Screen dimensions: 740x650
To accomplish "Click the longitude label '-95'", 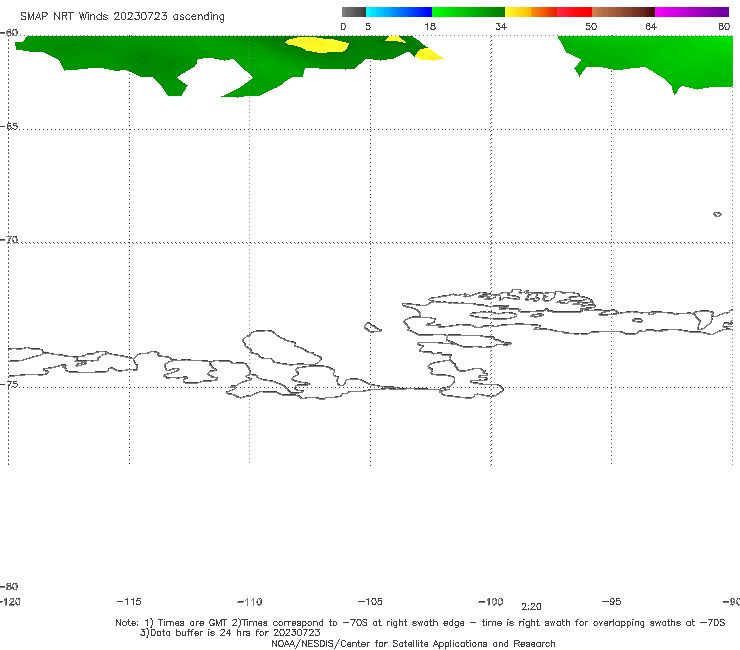I will click(612, 602).
